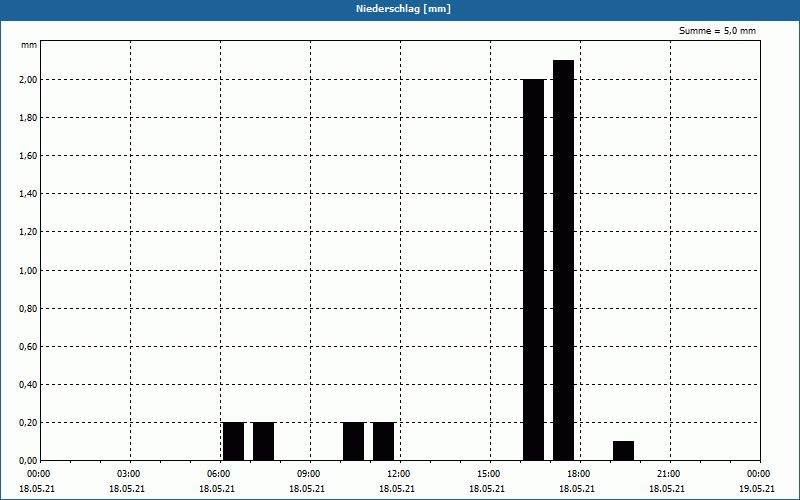
Task: Select the tallest bar before 18:00
Action: 564,260
